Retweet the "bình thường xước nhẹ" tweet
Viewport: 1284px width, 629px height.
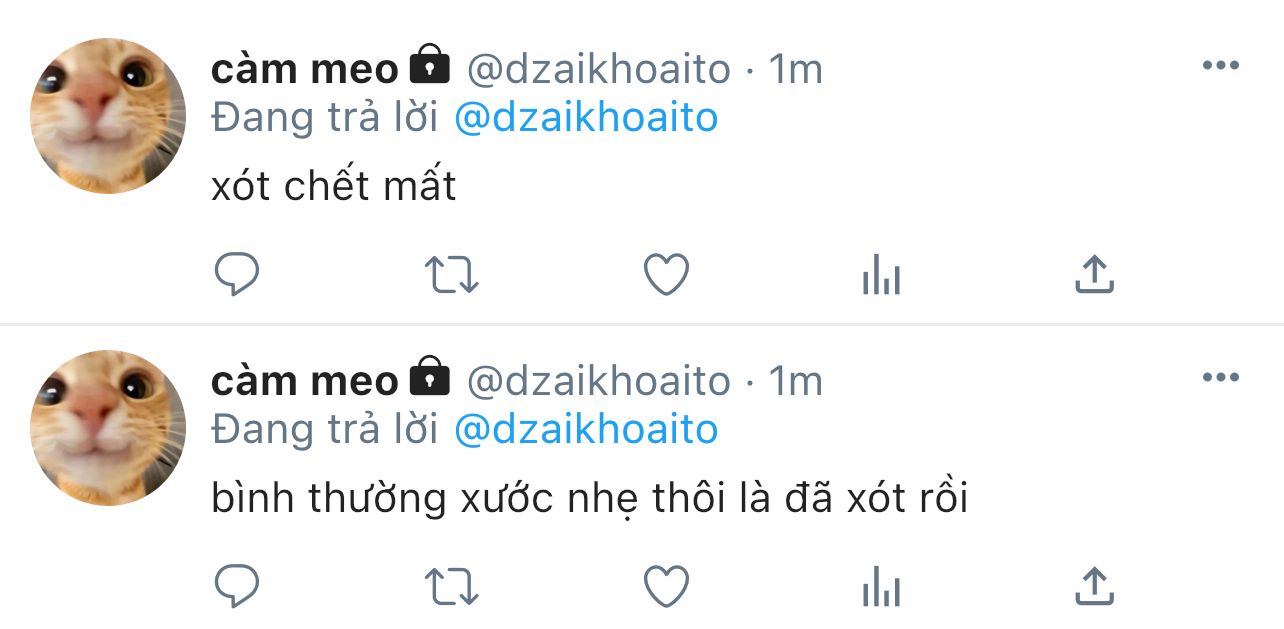pyautogui.click(x=452, y=586)
